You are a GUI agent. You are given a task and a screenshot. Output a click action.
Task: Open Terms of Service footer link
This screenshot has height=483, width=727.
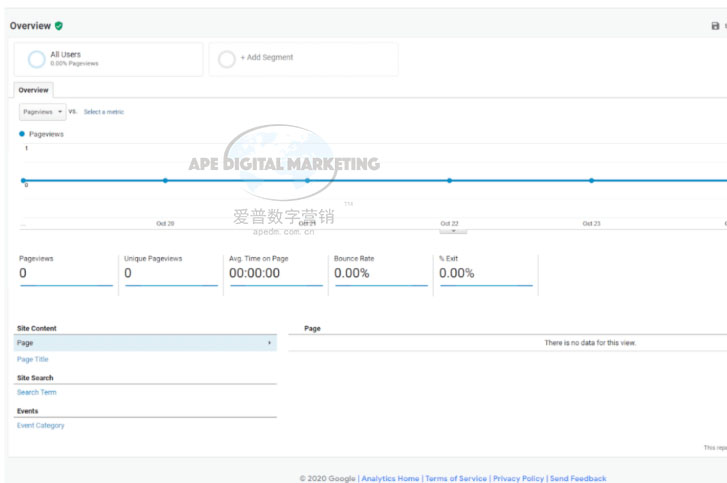pyautogui.click(x=456, y=478)
